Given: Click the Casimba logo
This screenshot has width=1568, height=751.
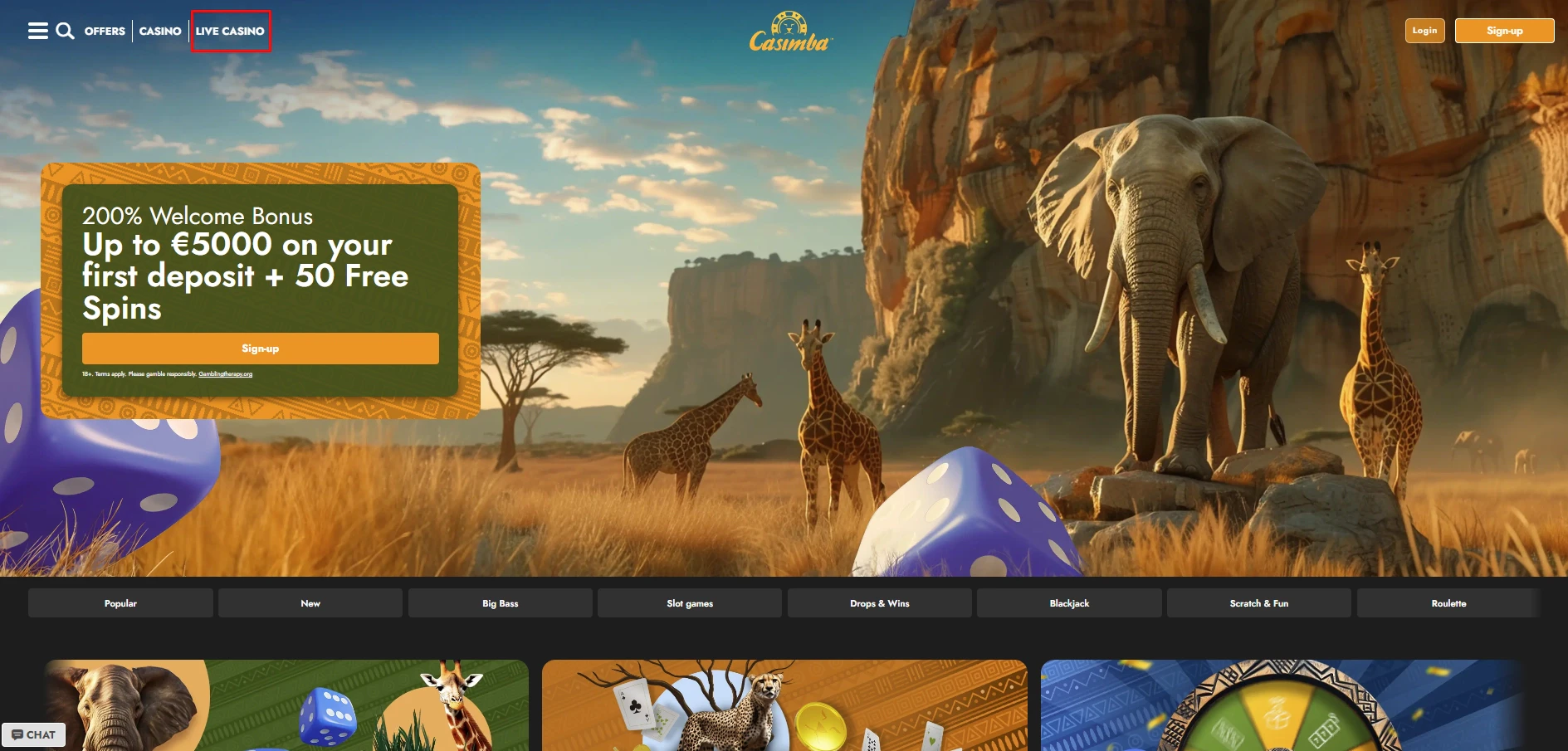Looking at the screenshot, I should [x=789, y=32].
